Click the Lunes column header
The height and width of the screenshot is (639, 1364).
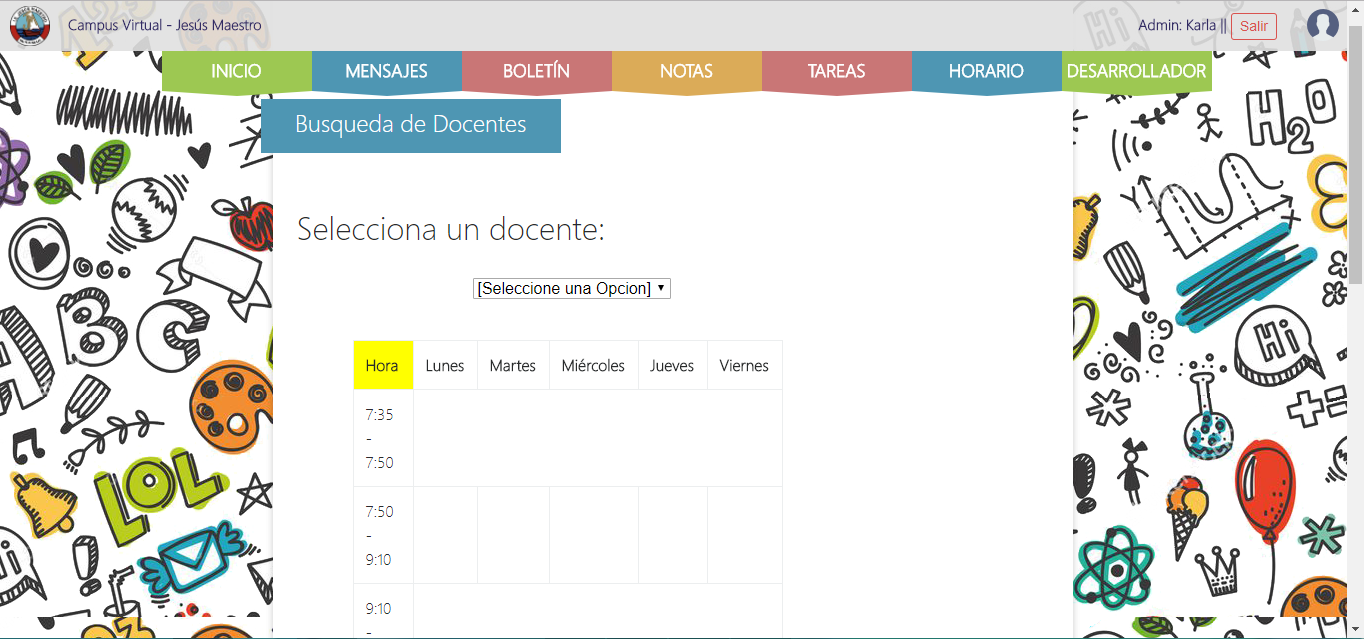pyautogui.click(x=445, y=365)
